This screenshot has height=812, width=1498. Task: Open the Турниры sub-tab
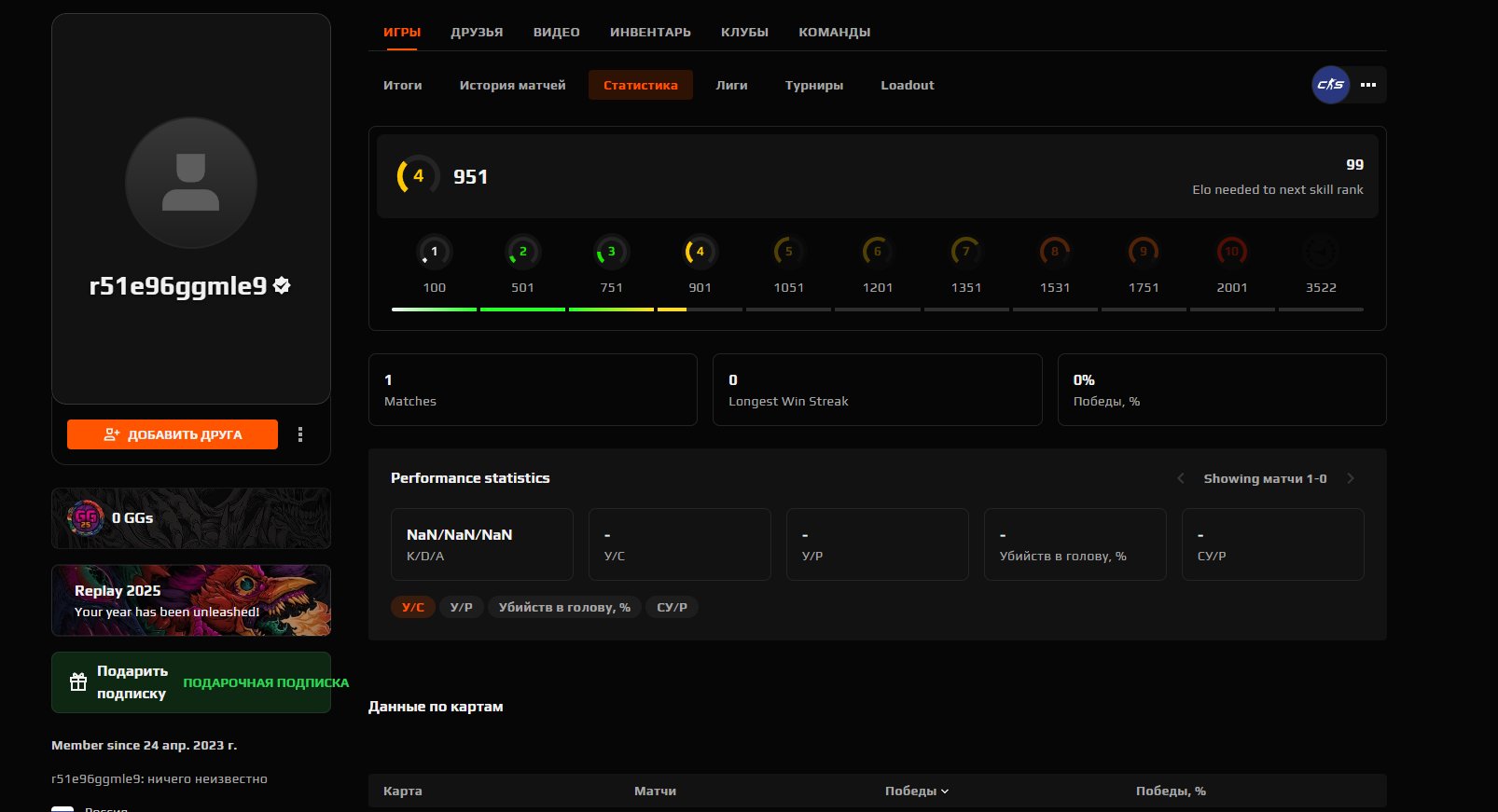click(814, 85)
